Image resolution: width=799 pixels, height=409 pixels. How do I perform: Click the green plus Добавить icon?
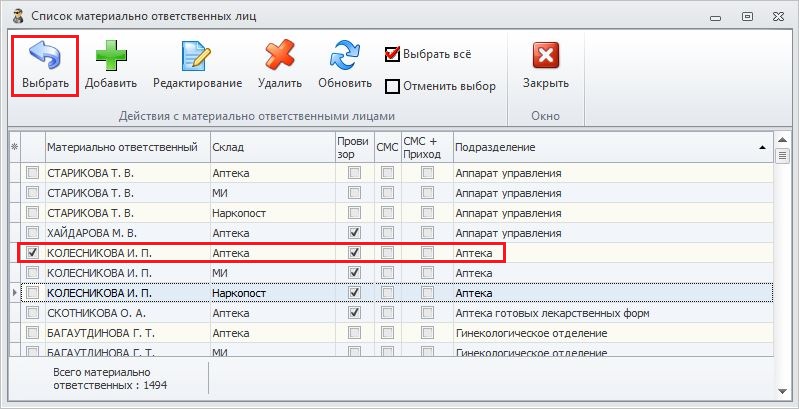coord(110,56)
